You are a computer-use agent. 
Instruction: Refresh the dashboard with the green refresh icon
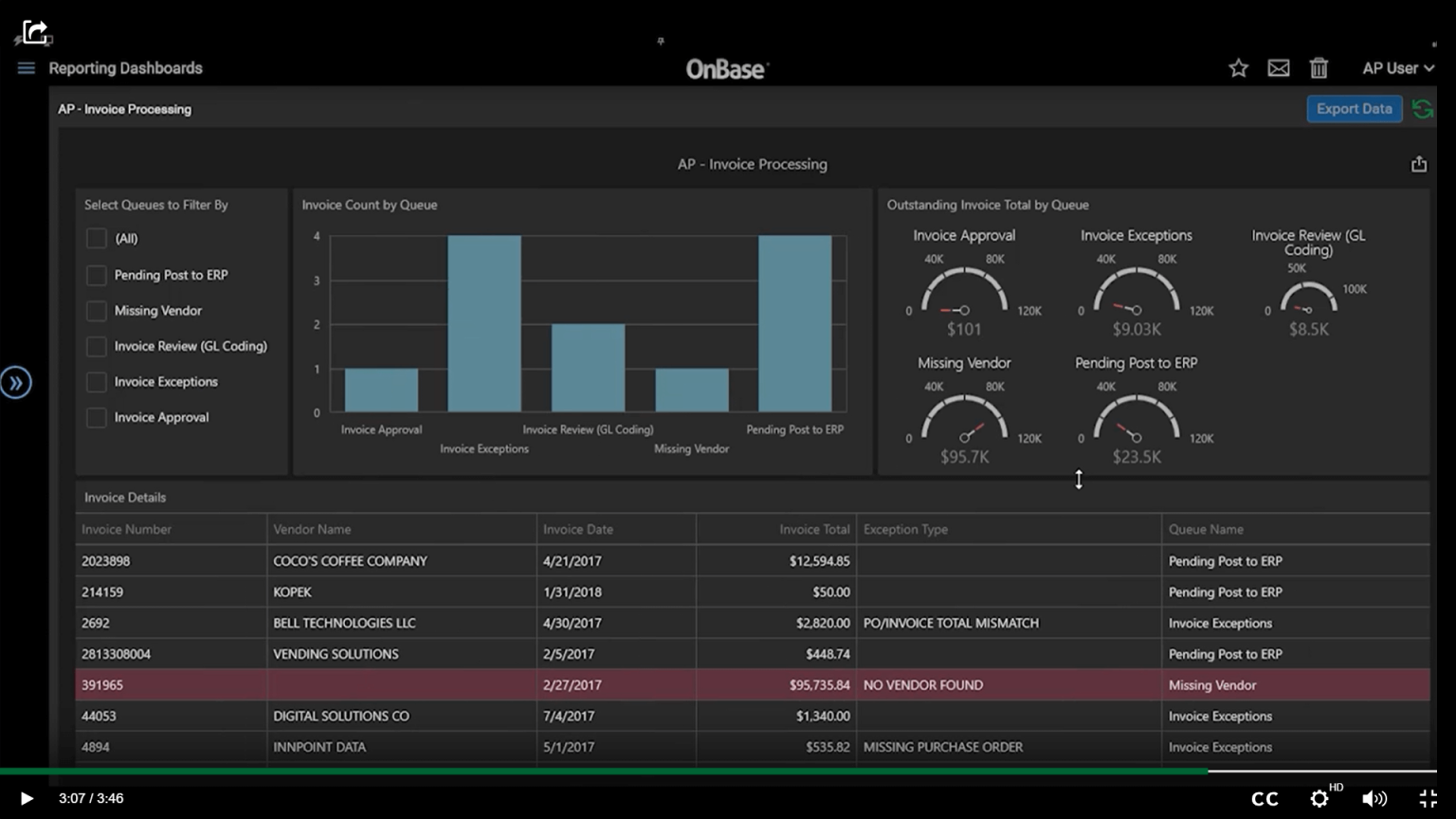tap(1423, 108)
